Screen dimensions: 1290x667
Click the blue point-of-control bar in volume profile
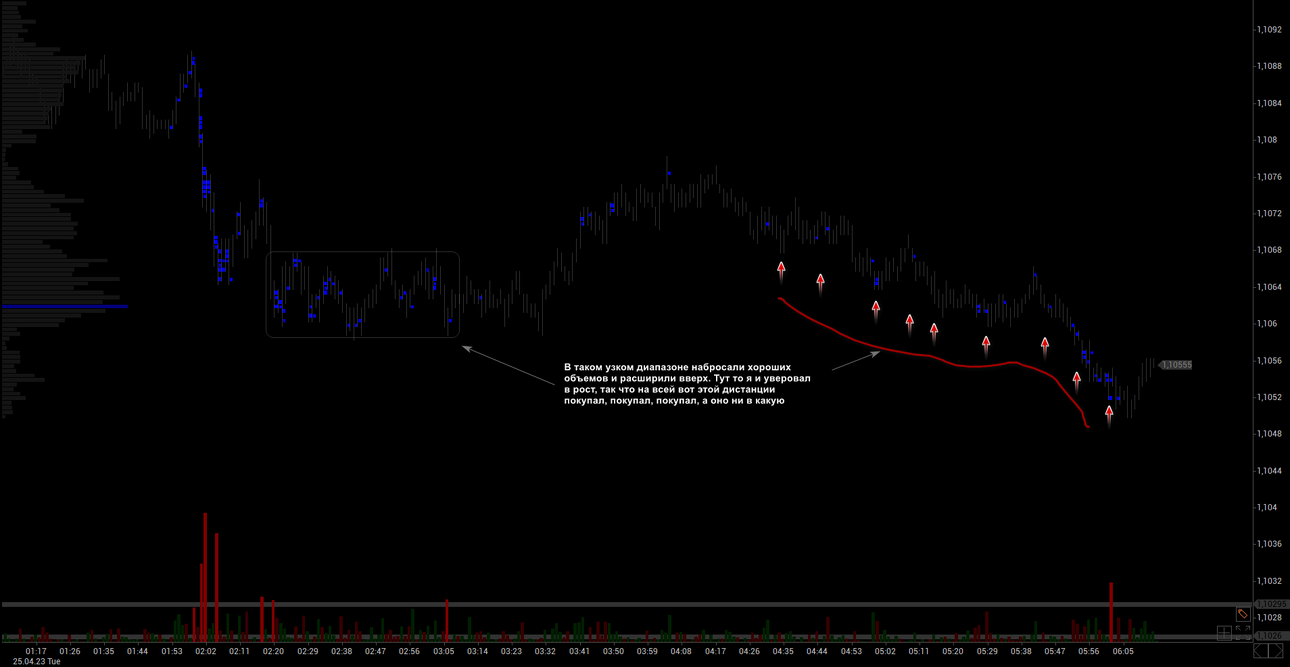tap(65, 307)
